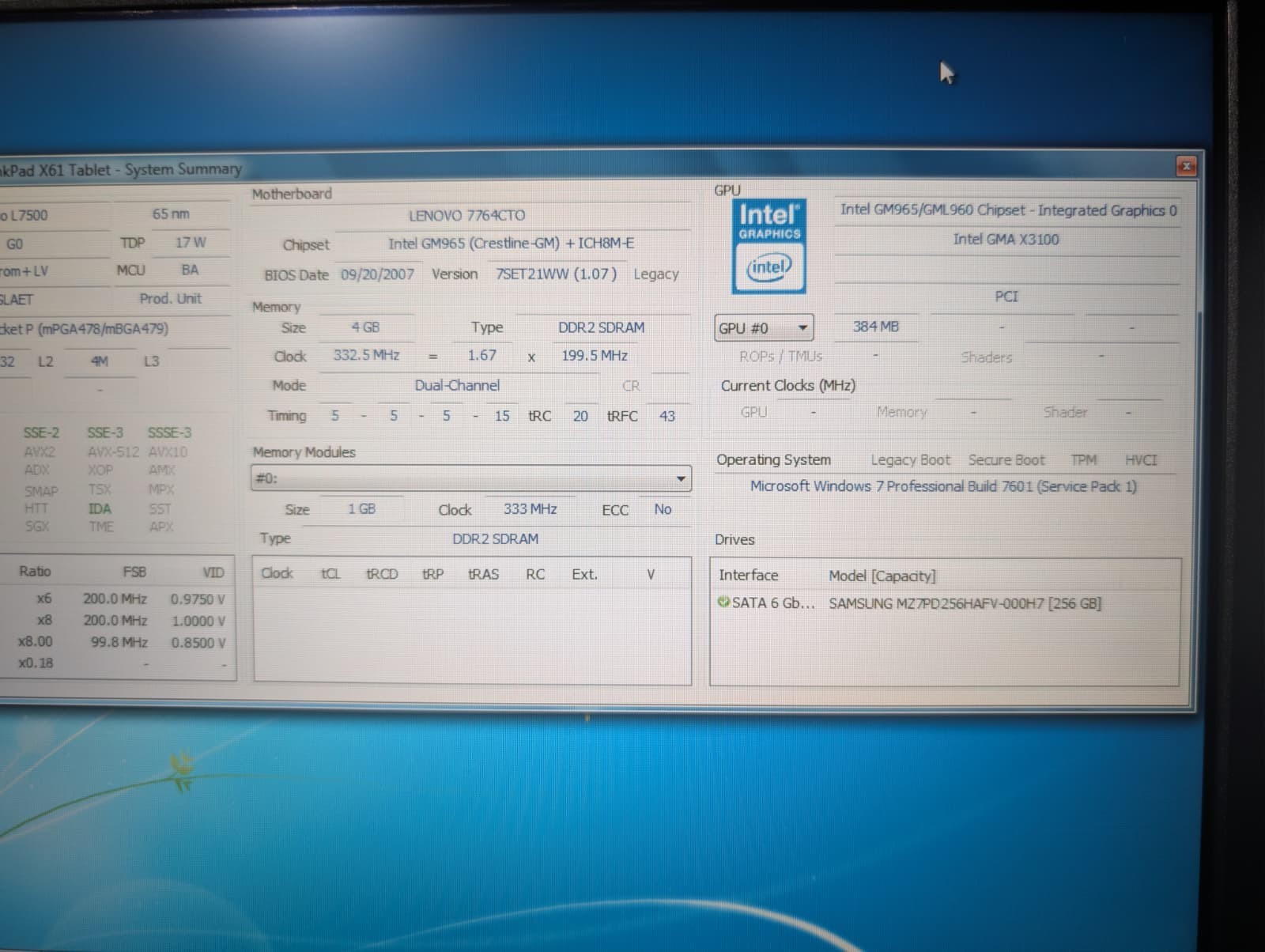Click the SSE-2 feature flag
Image resolution: width=1265 pixels, height=952 pixels.
point(41,433)
